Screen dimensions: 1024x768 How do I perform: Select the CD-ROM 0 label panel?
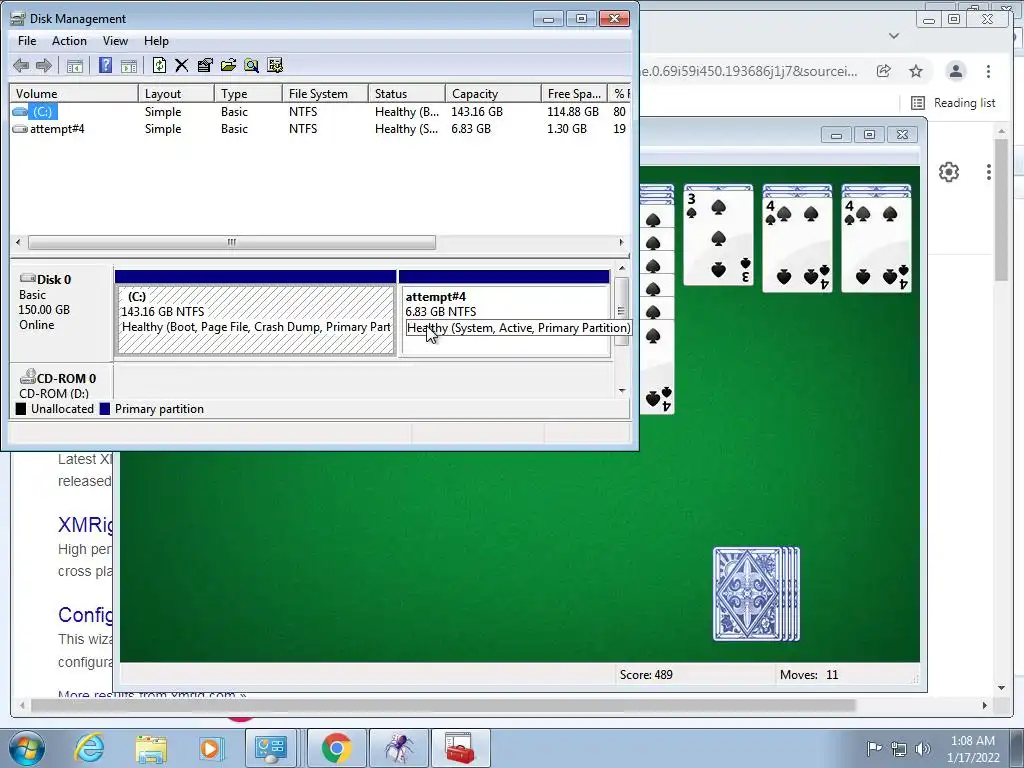pyautogui.click(x=61, y=381)
